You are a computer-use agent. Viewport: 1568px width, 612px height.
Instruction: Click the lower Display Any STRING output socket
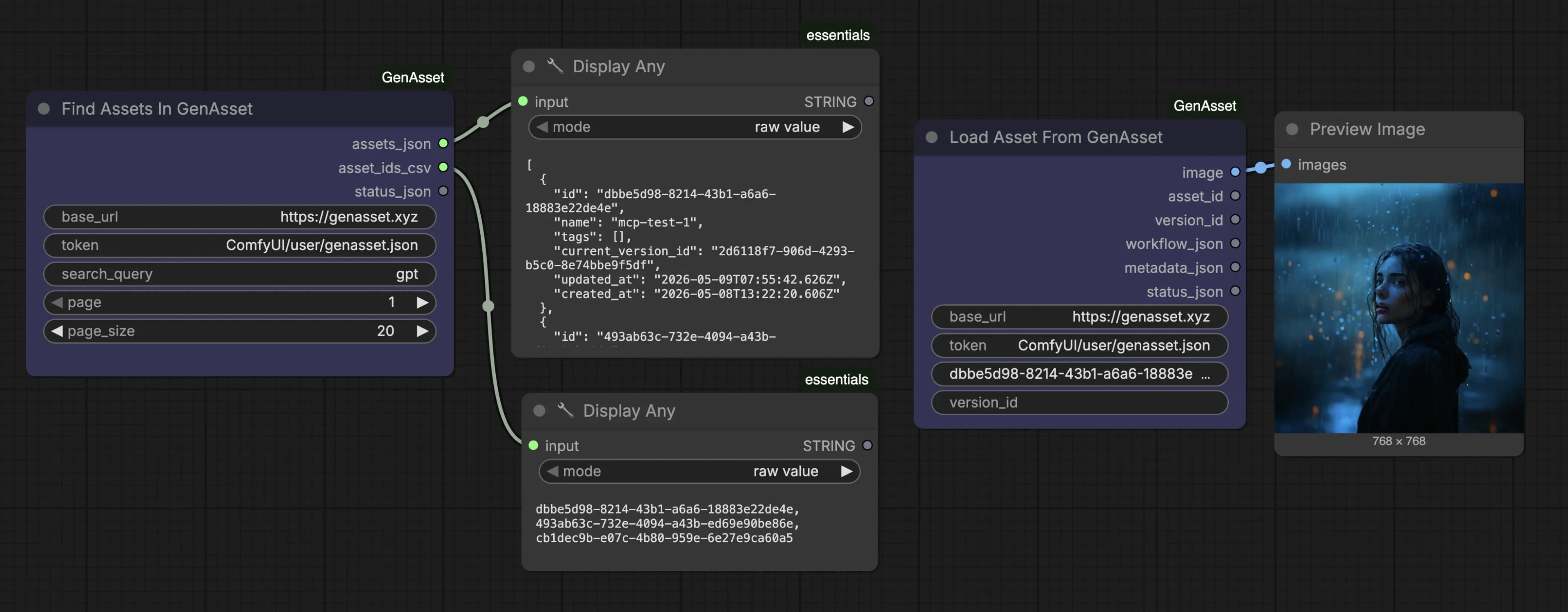tap(867, 446)
